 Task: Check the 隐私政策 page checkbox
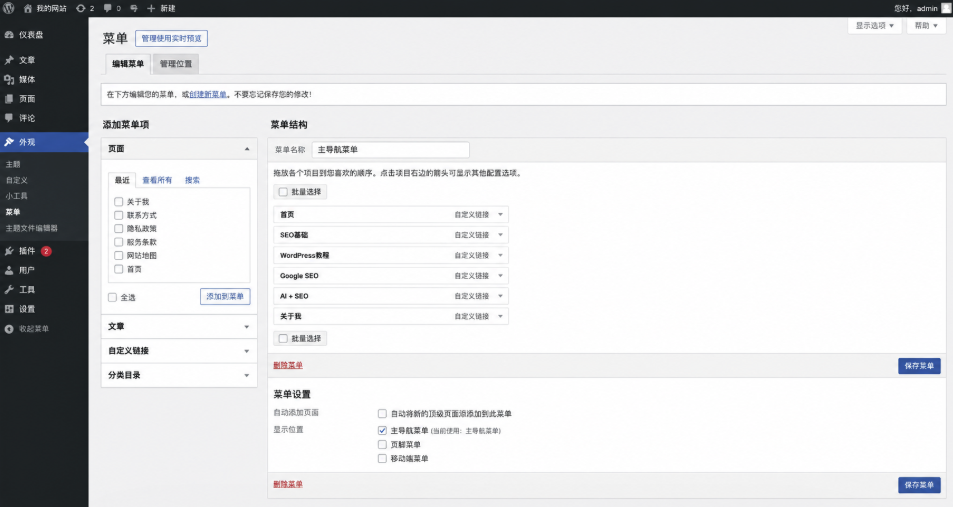(x=119, y=229)
